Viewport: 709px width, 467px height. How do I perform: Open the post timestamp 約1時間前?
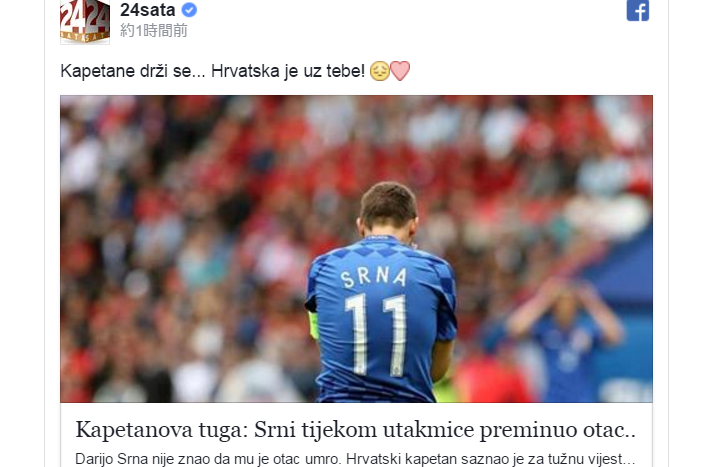point(154,30)
